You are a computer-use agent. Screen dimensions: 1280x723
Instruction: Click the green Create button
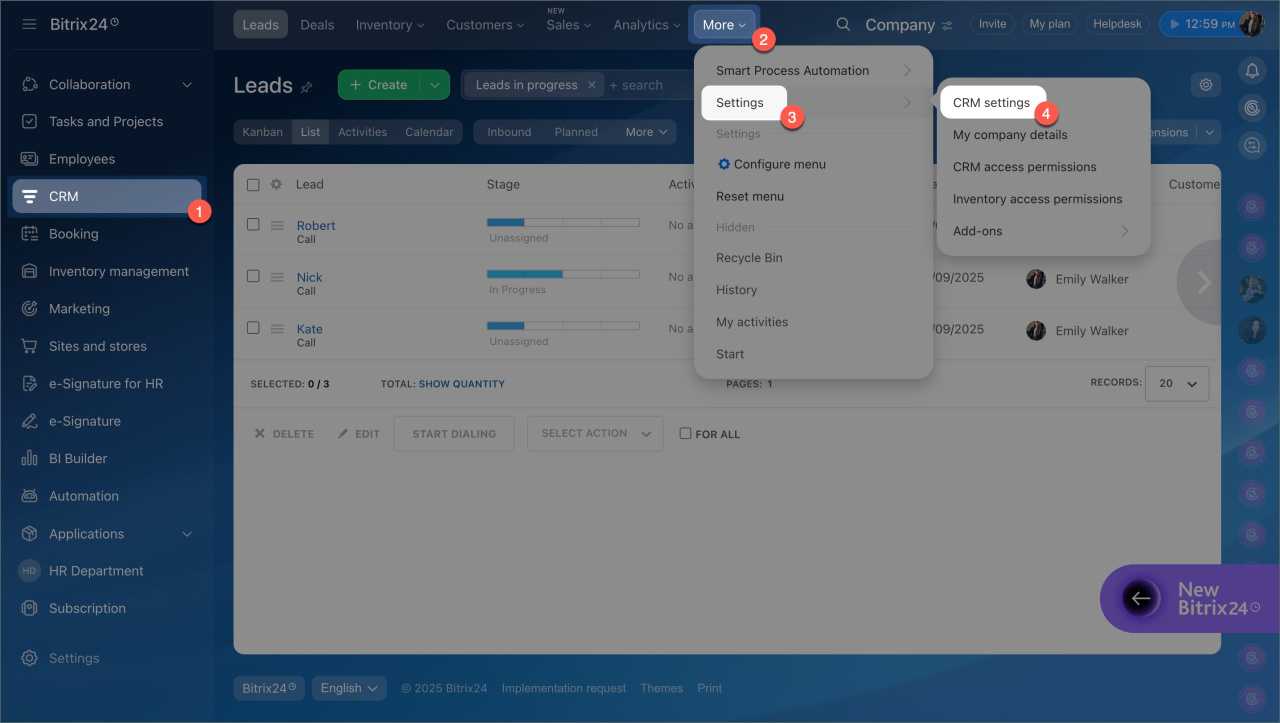(379, 85)
